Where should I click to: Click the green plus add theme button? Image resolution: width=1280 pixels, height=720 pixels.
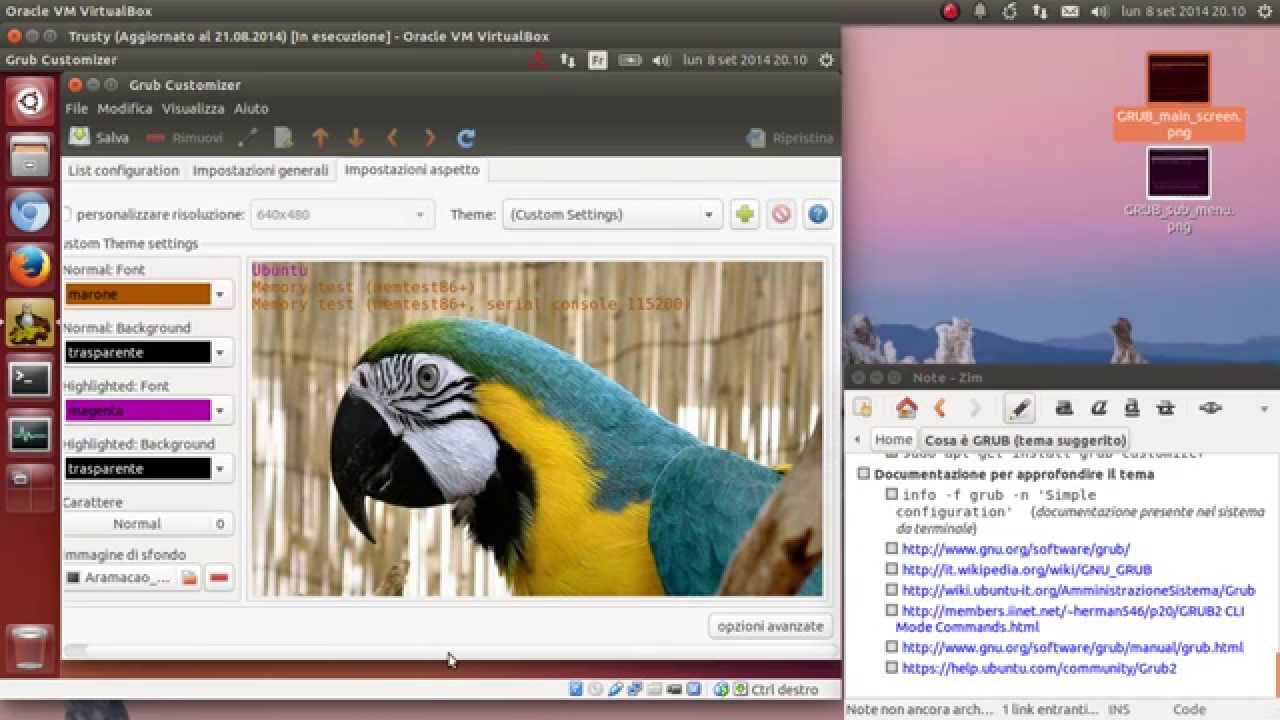point(744,214)
